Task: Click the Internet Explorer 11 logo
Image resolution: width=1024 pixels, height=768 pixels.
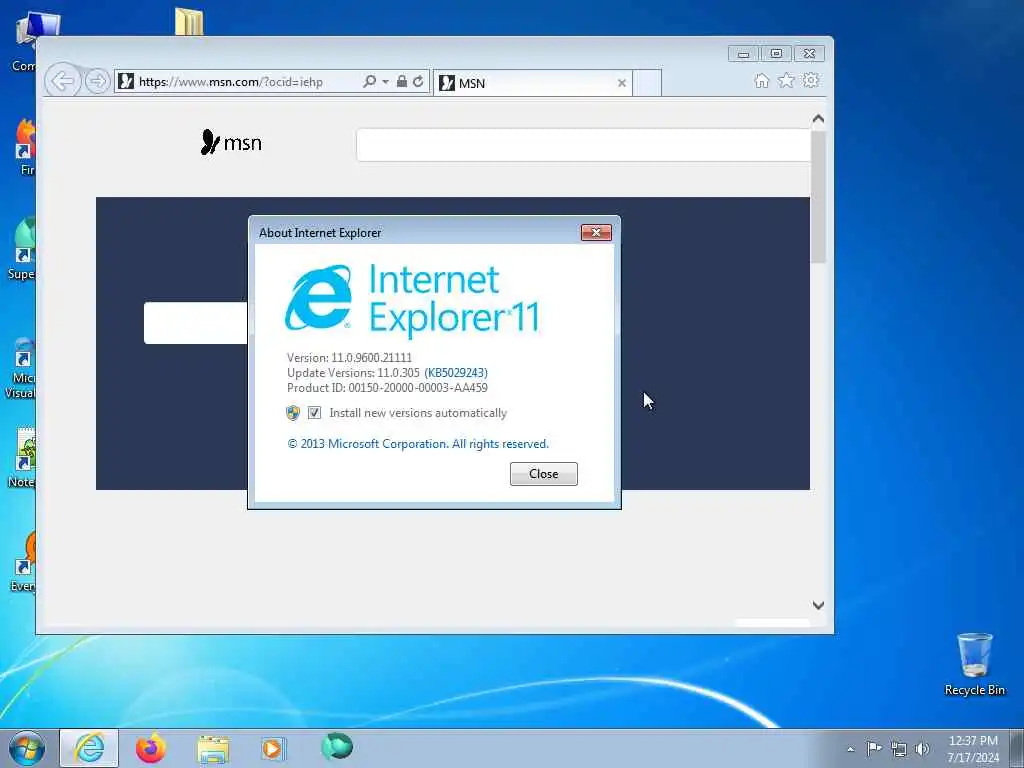Action: [411, 300]
